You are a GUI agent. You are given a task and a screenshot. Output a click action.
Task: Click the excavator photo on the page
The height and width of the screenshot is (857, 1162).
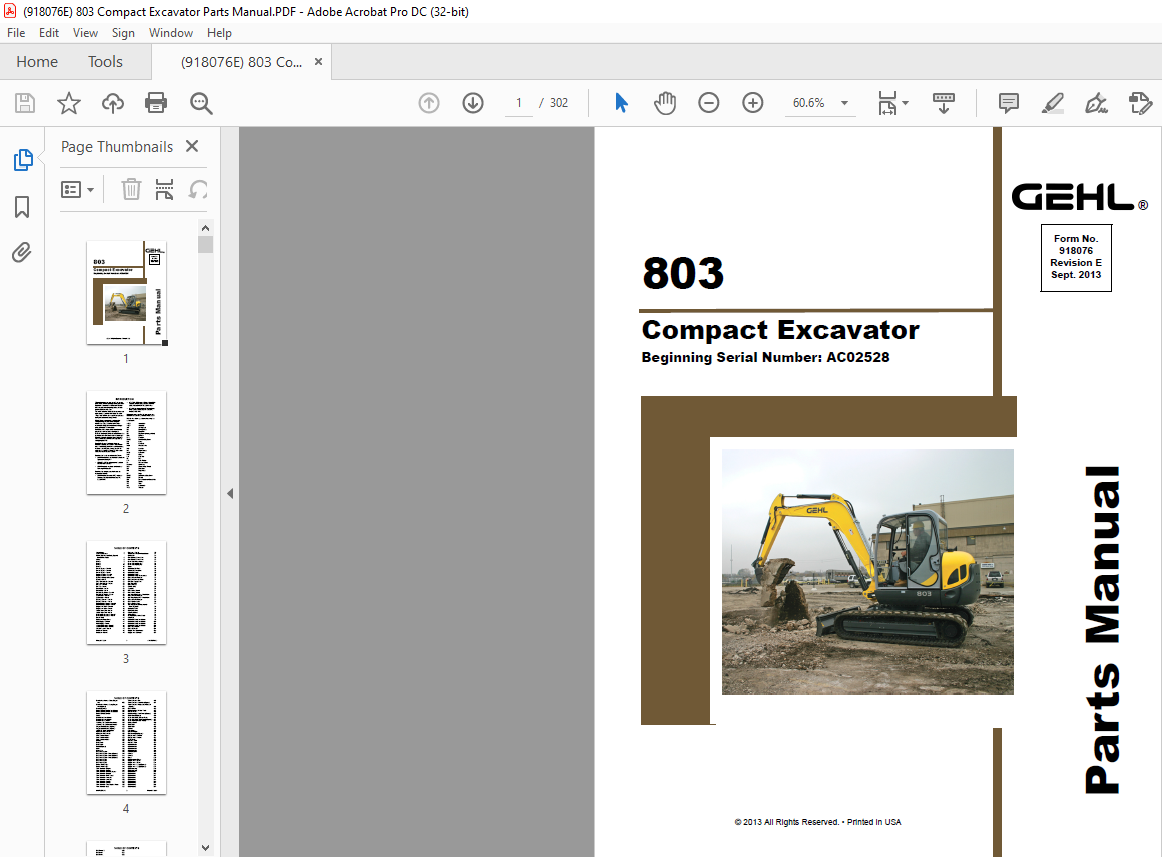868,572
